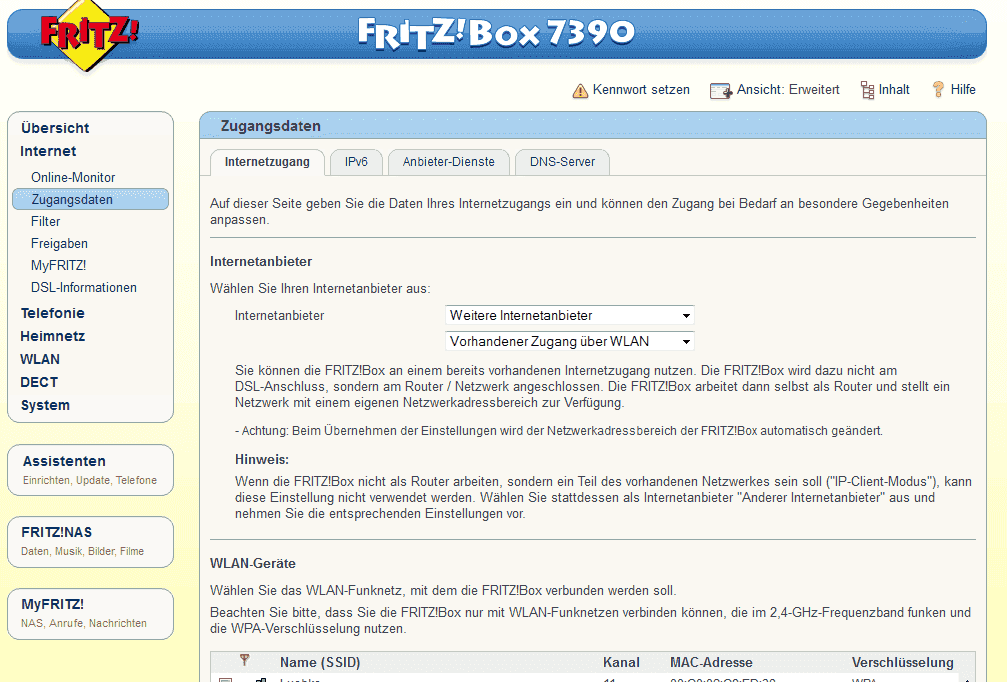Select Internet in the sidebar menu
Image resolution: width=1007 pixels, height=682 pixels.
click(48, 151)
